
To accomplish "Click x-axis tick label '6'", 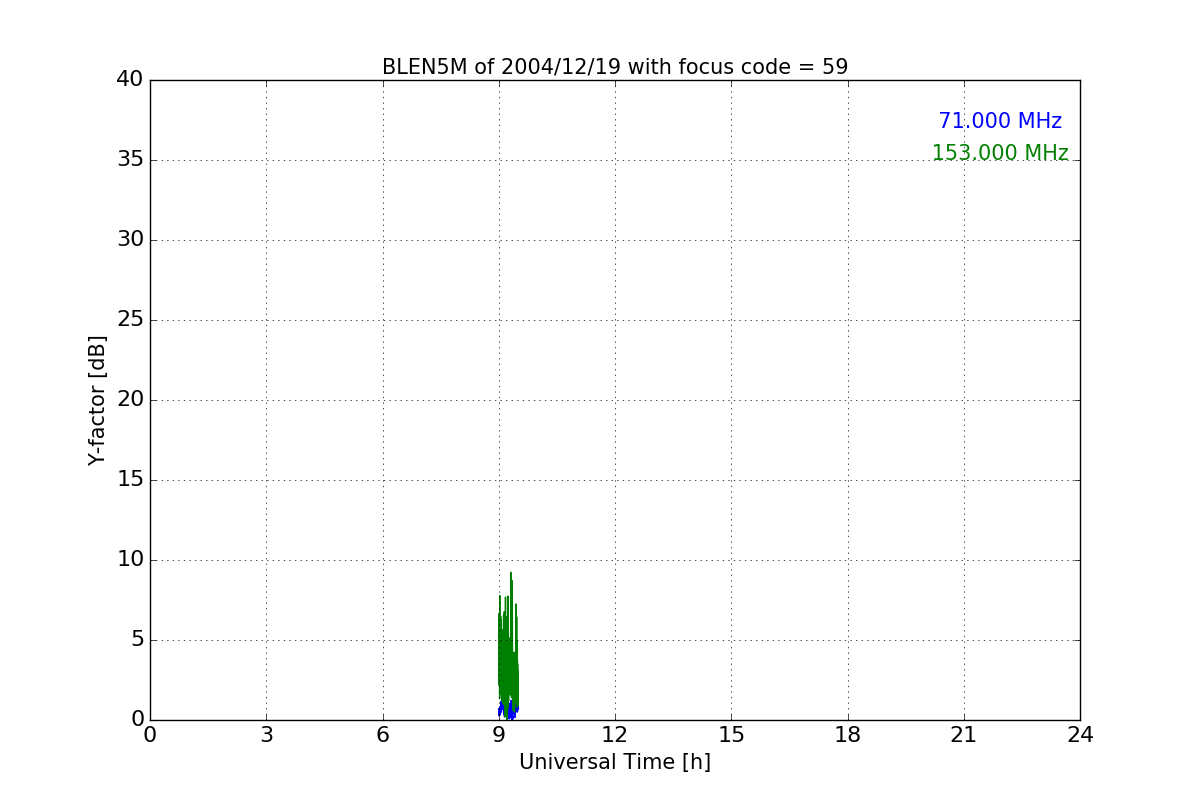I will tap(382, 735).
